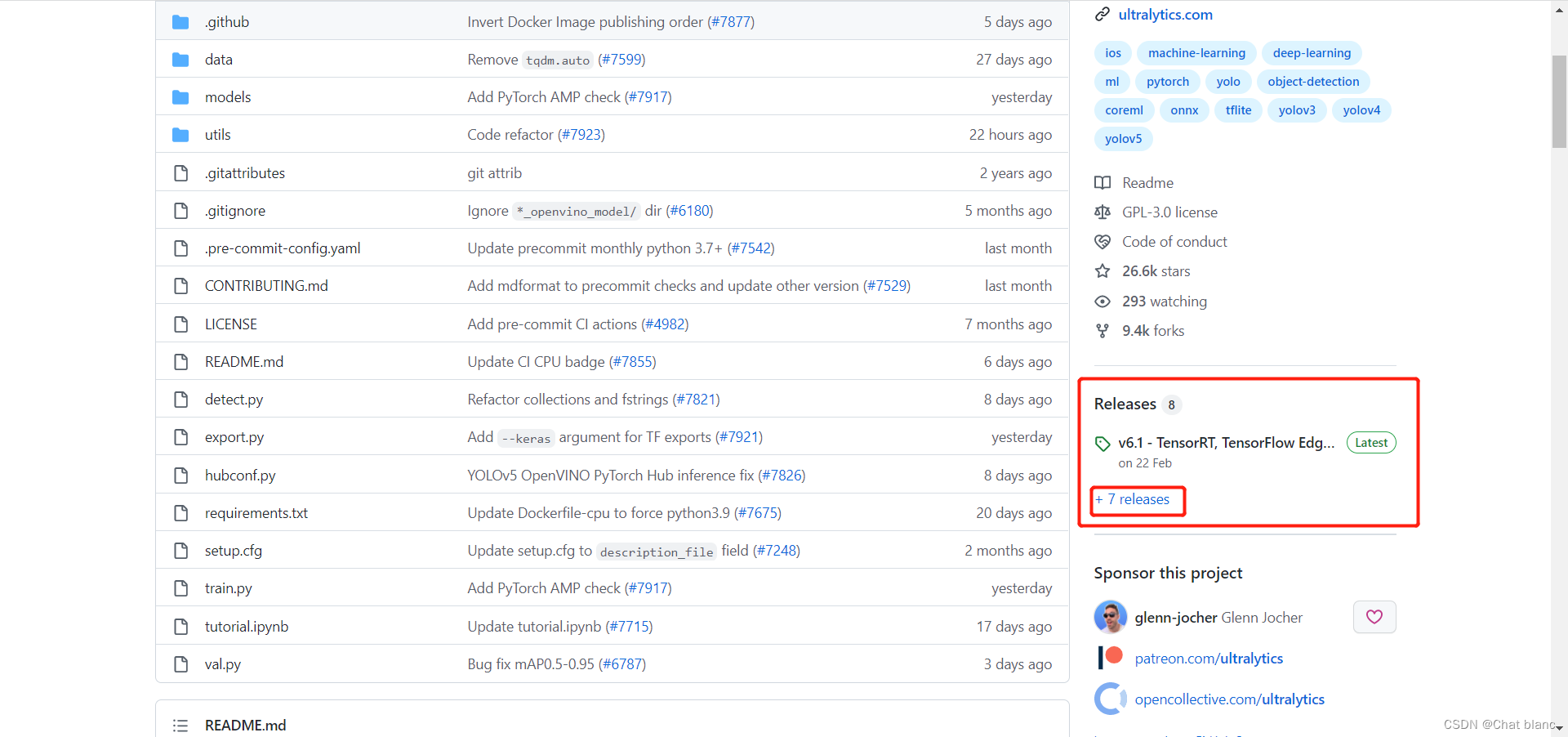Click the file icon beside val.py
Image resolution: width=1568 pixels, height=737 pixels.
[180, 664]
